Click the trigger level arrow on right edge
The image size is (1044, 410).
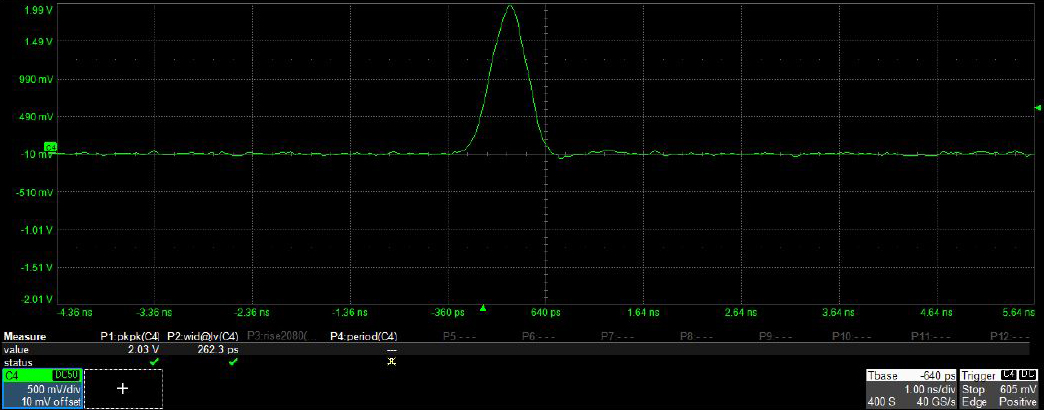tap(1037, 107)
